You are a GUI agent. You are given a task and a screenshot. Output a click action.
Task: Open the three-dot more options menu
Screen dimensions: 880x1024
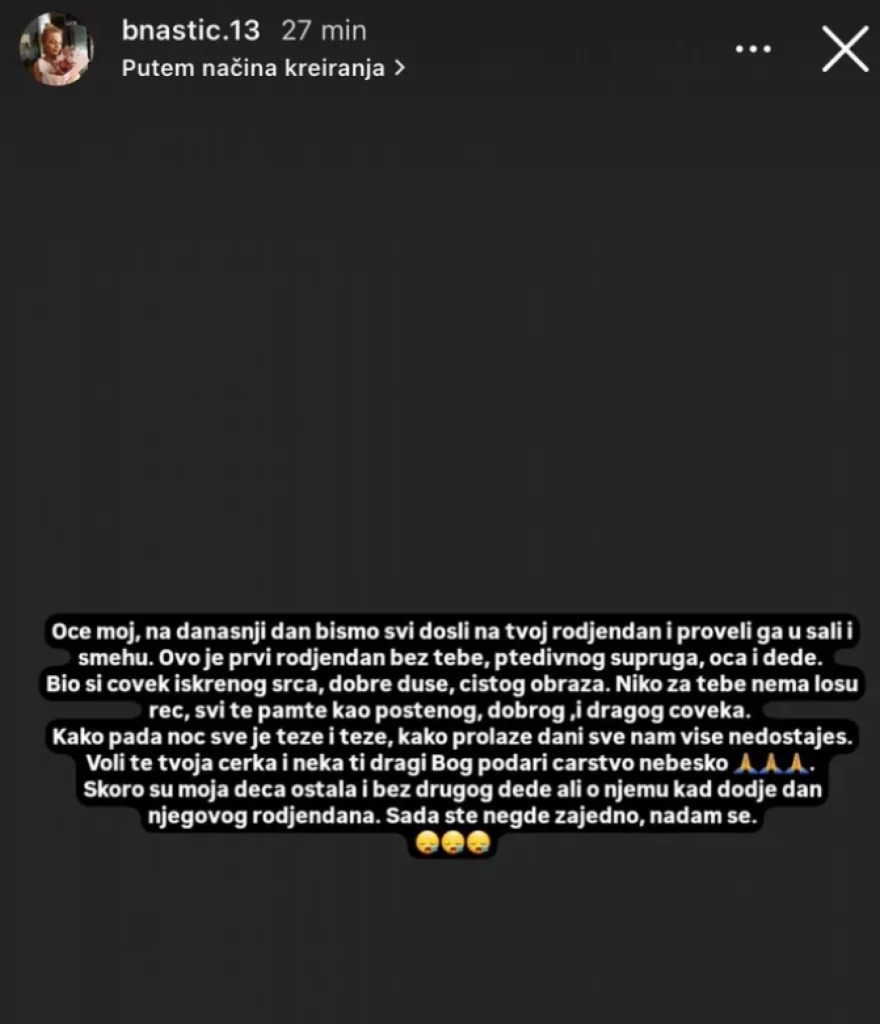[753, 49]
